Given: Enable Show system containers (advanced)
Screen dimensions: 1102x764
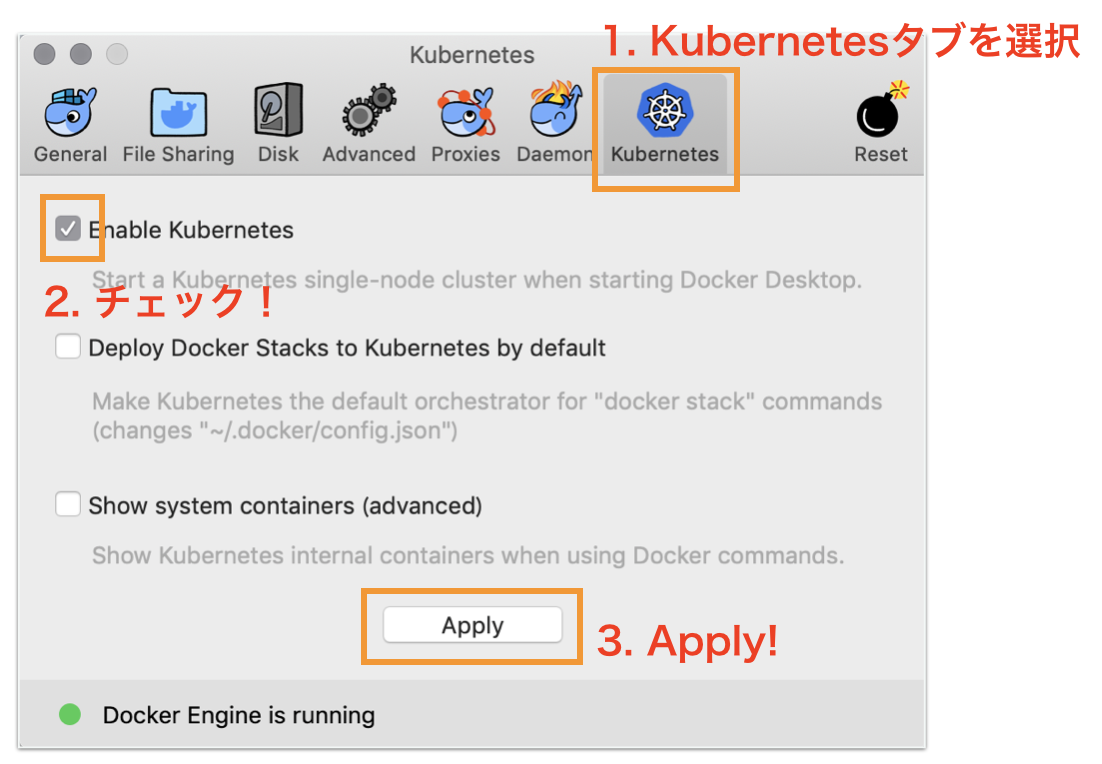Looking at the screenshot, I should point(67,504).
